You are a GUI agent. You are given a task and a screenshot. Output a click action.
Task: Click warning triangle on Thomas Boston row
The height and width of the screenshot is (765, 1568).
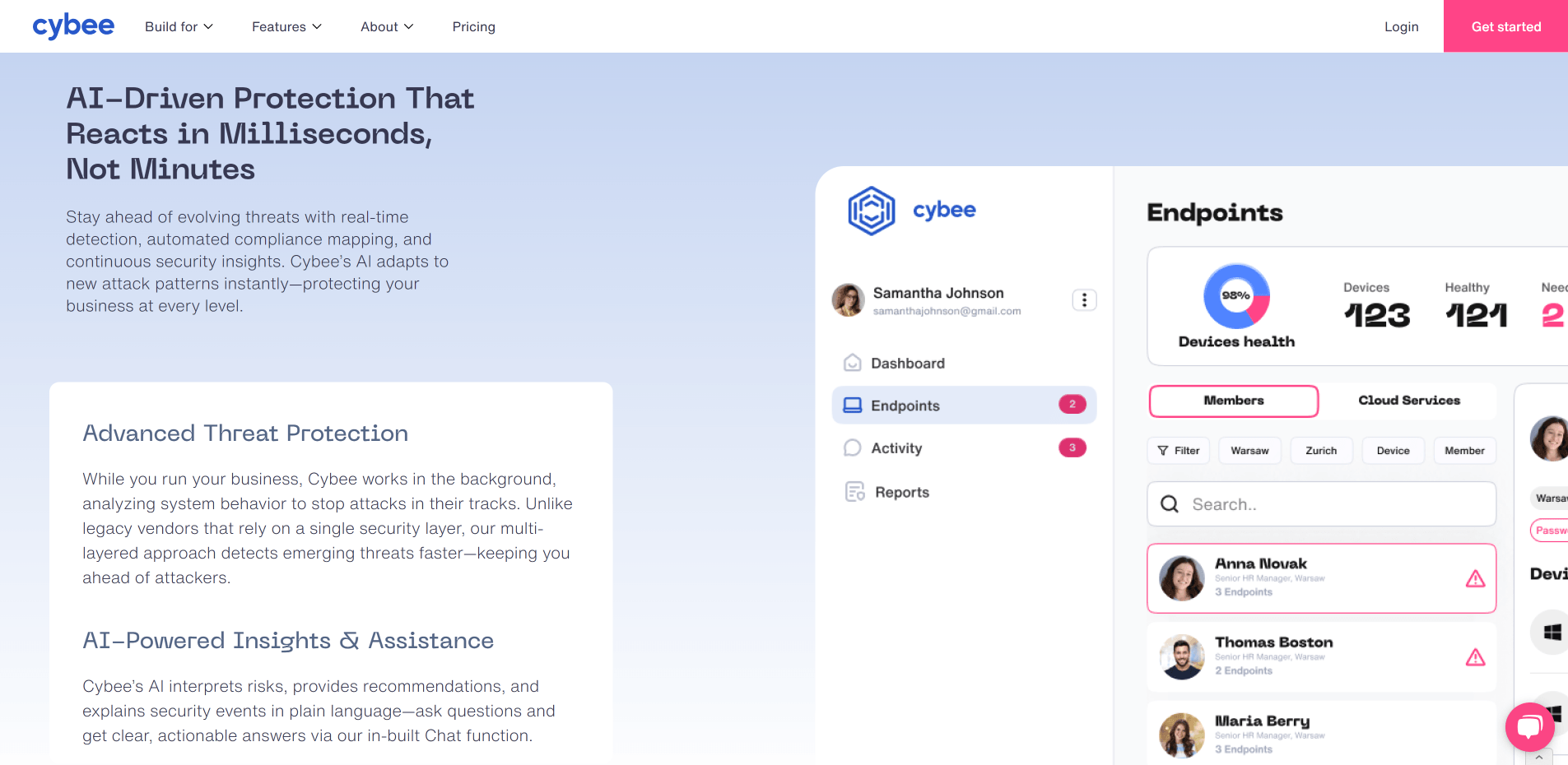click(1475, 657)
